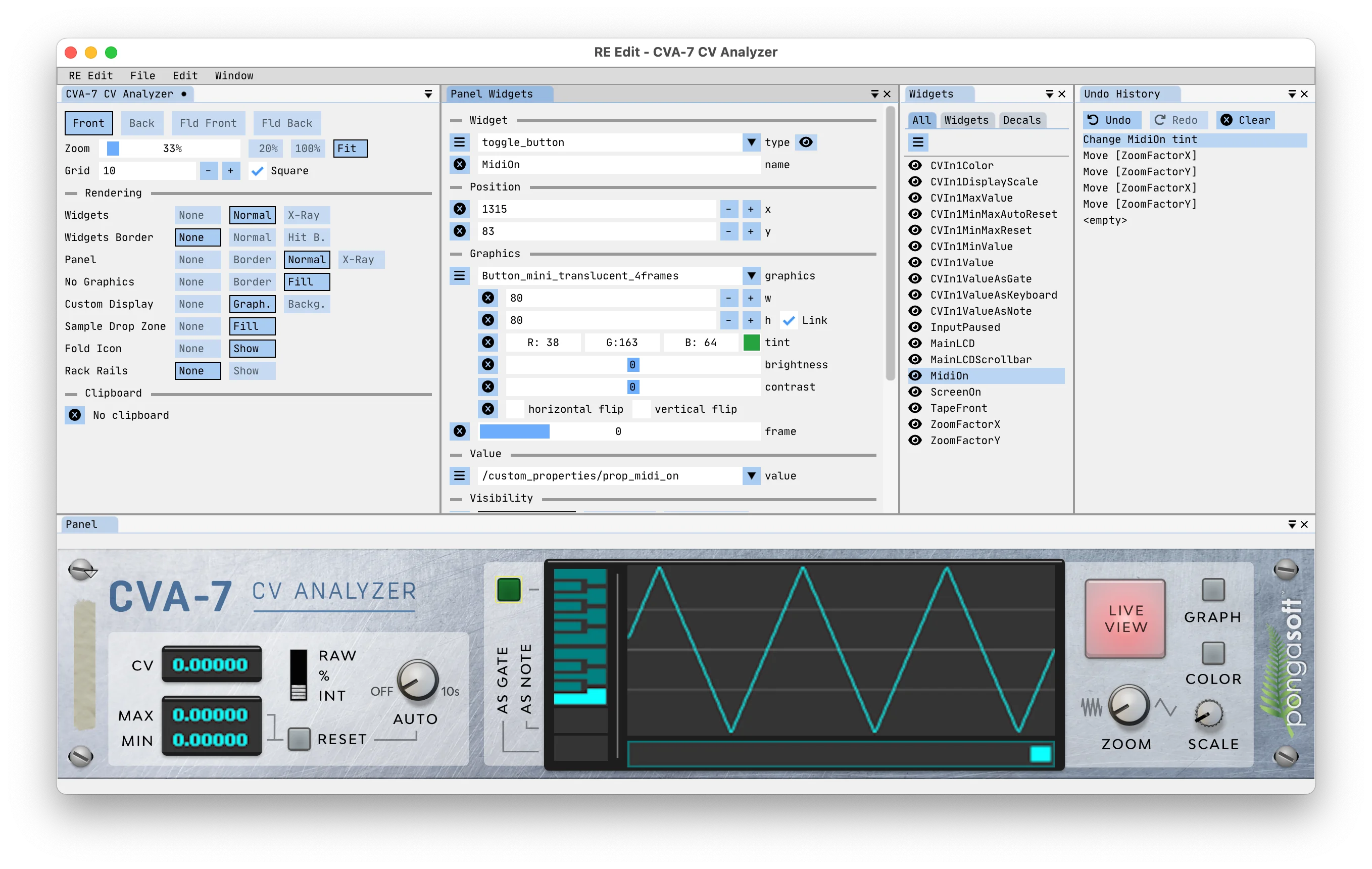Reset the contrast value
The image size is (1372, 869).
(x=487, y=387)
